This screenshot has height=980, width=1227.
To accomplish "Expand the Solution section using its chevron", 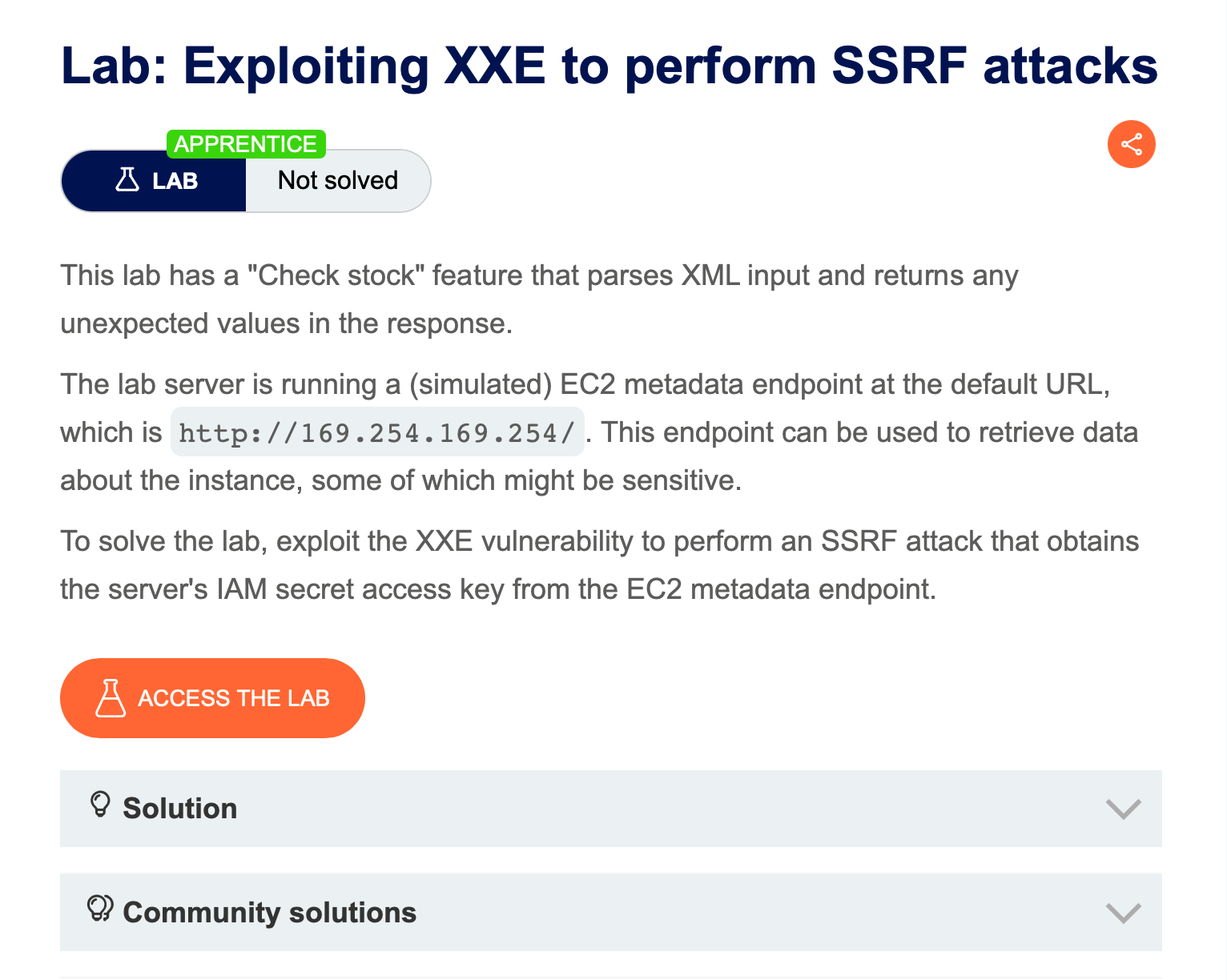I will click(1123, 809).
